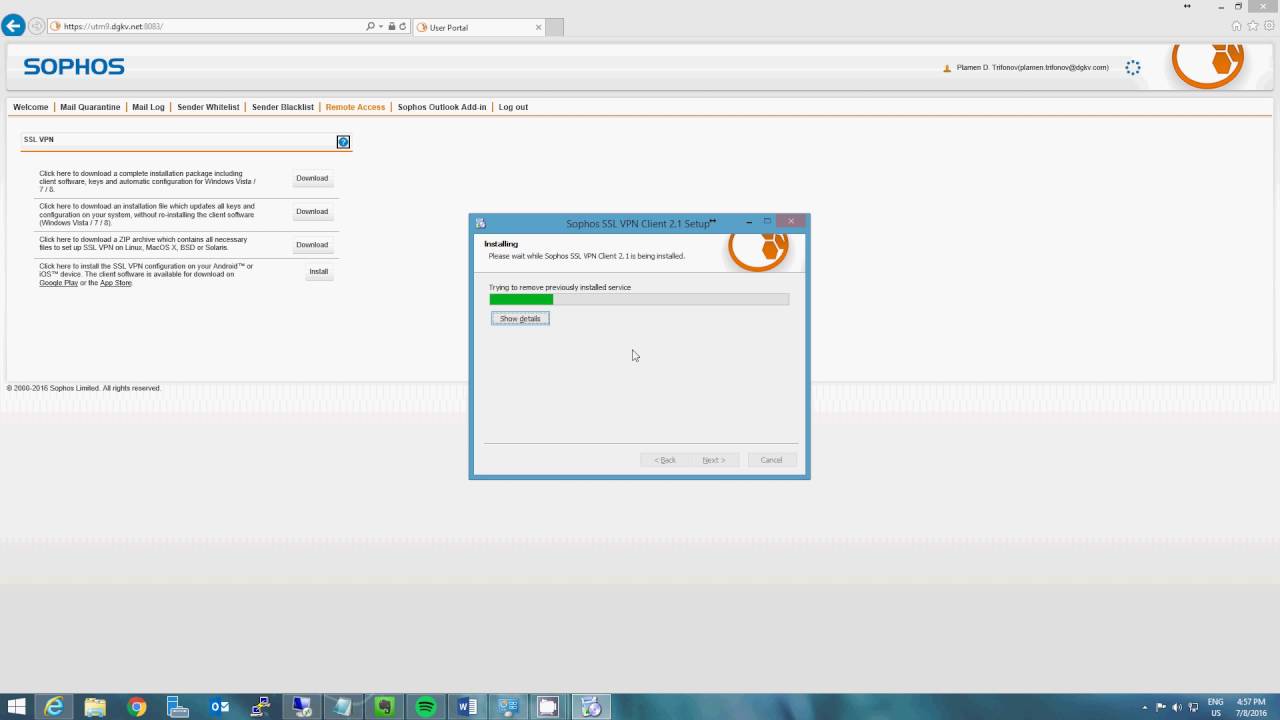Screen dimensions: 1280x720
Task: Click the user avatar icon beside Plamen D. Trifonov
Action: (x=947, y=68)
